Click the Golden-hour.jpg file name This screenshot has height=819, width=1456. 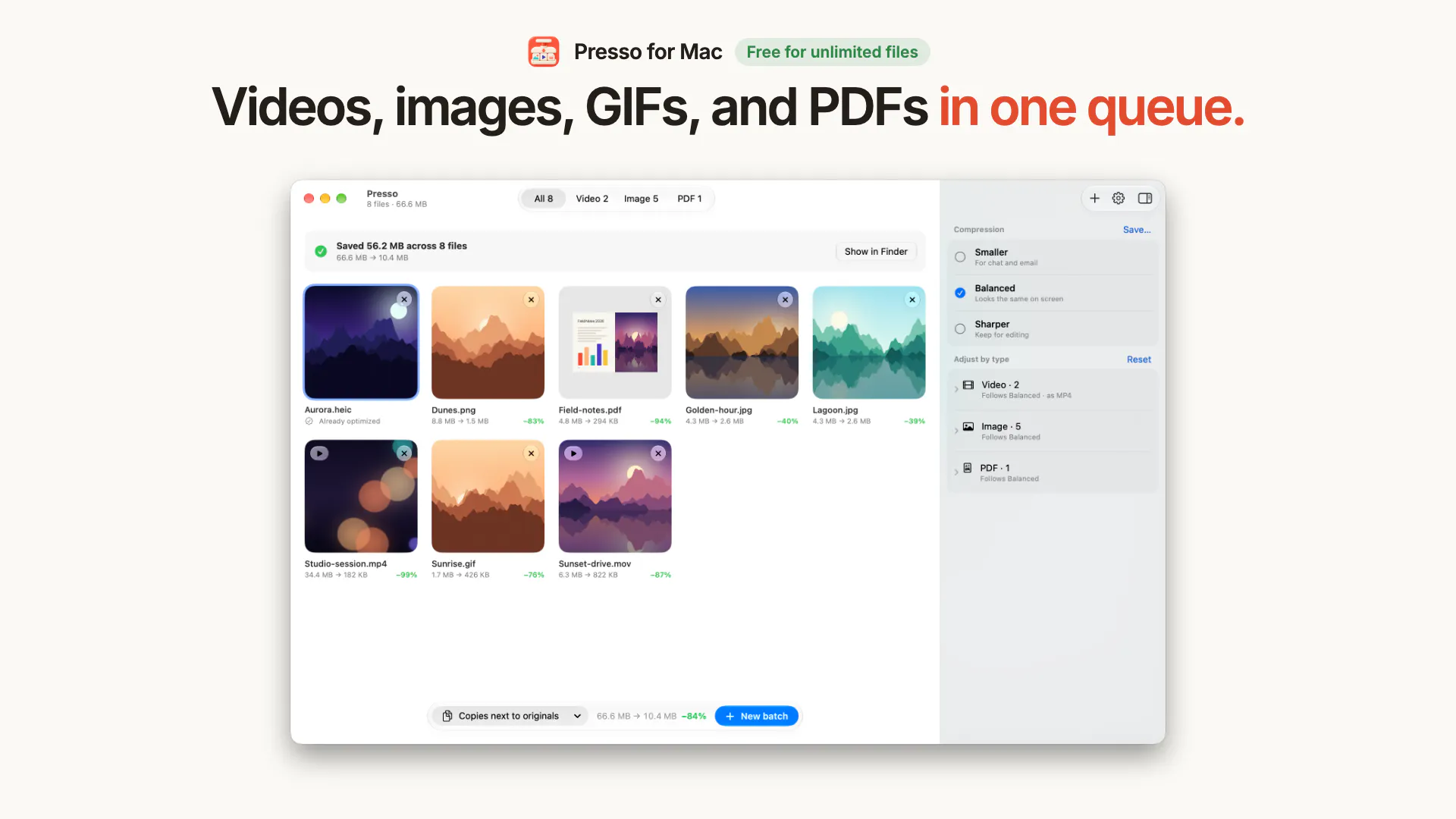pyautogui.click(x=719, y=409)
